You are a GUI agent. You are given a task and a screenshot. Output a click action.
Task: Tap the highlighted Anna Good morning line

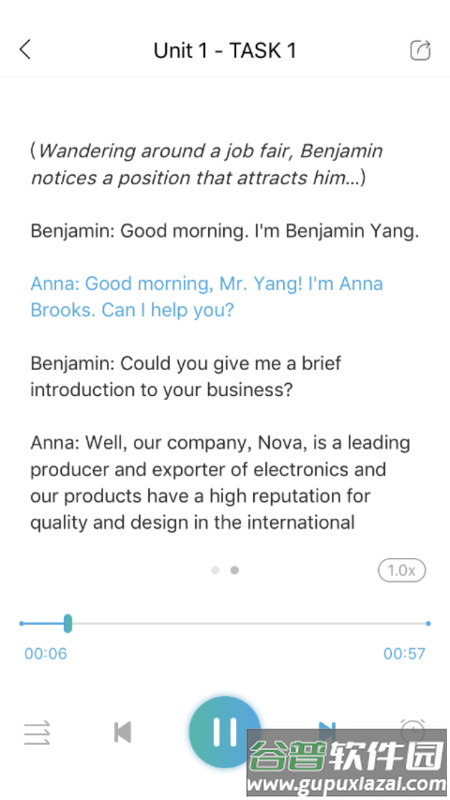pos(207,297)
